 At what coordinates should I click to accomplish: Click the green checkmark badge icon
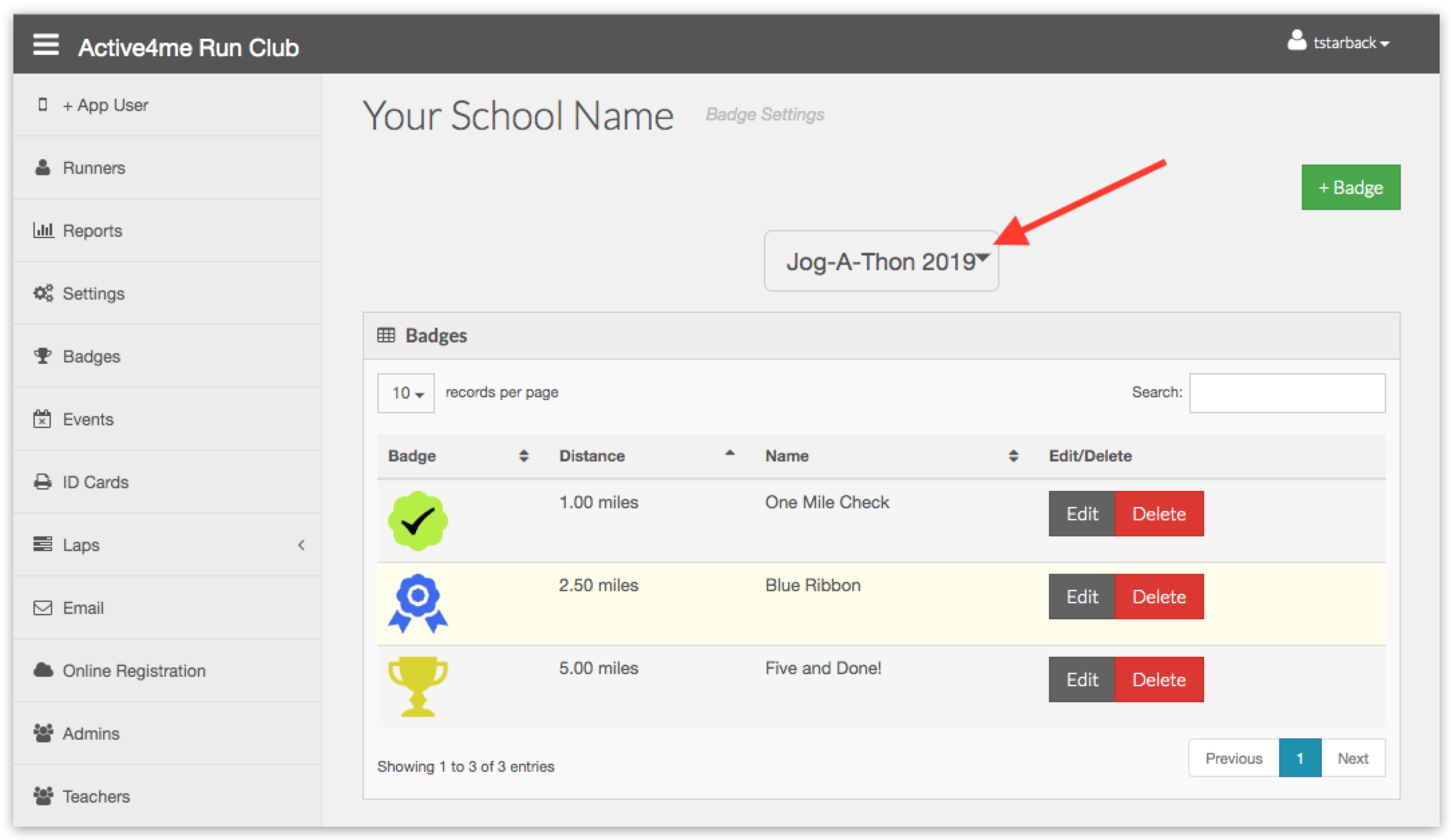pyautogui.click(x=418, y=521)
